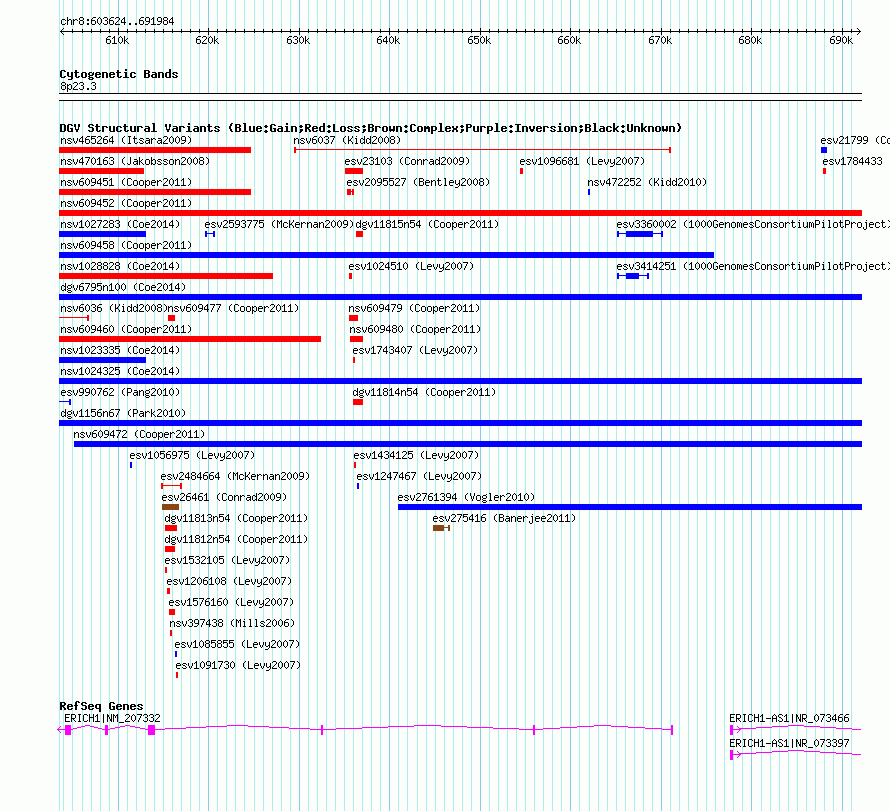Open ERICH1|NM_207332 gene label
The width and height of the screenshot is (890, 811).
pyautogui.click(x=112, y=718)
